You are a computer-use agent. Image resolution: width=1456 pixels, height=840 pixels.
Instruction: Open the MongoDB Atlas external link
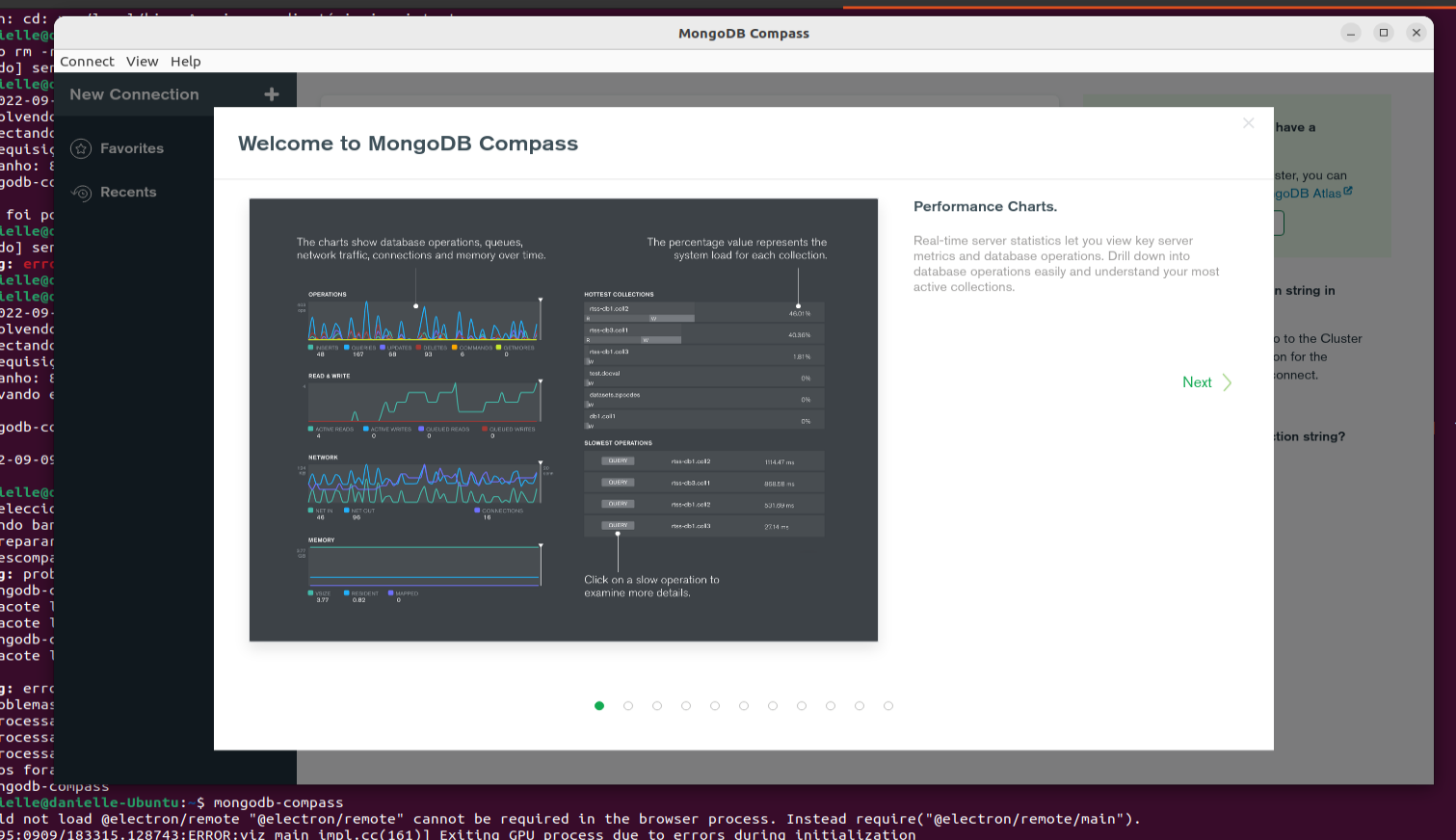coord(1308,194)
